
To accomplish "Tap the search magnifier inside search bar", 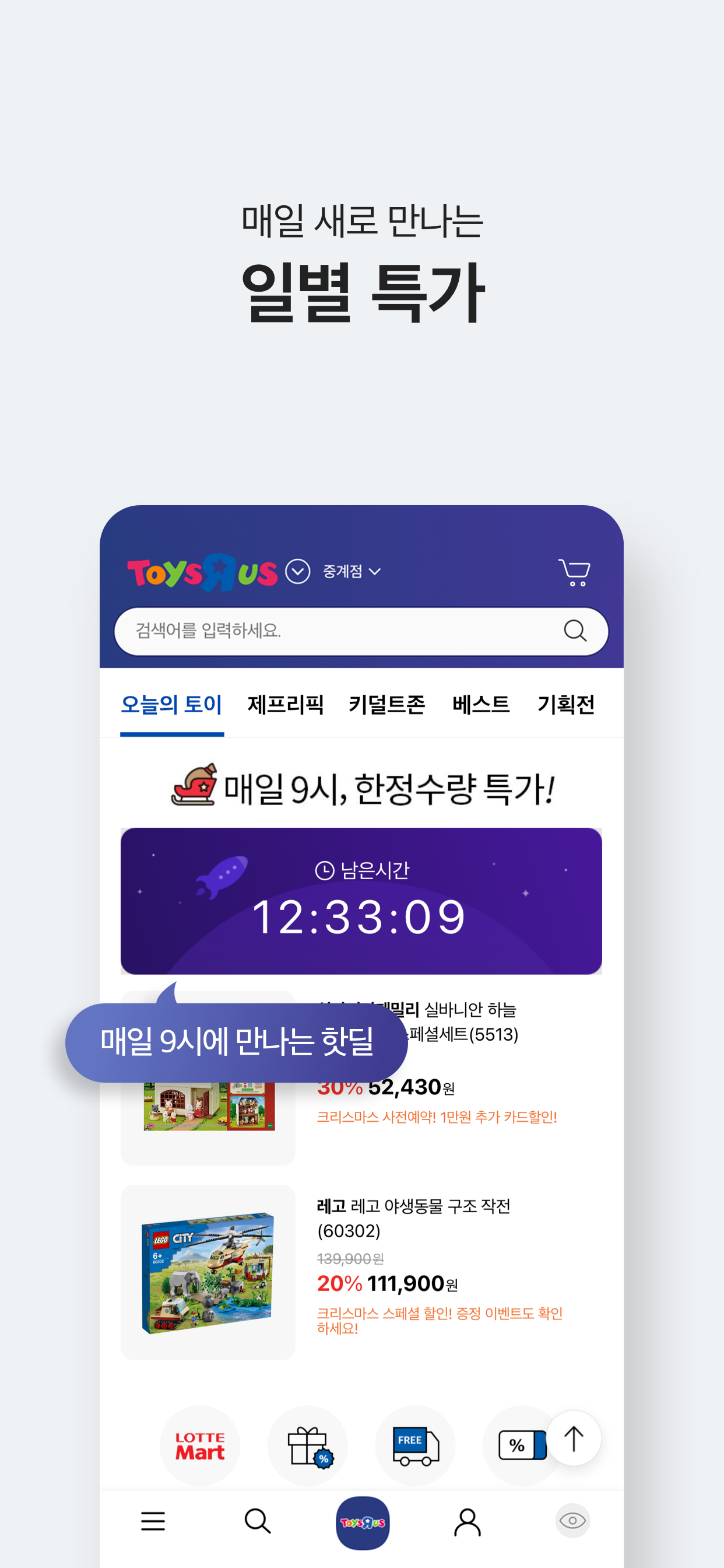I will point(575,631).
